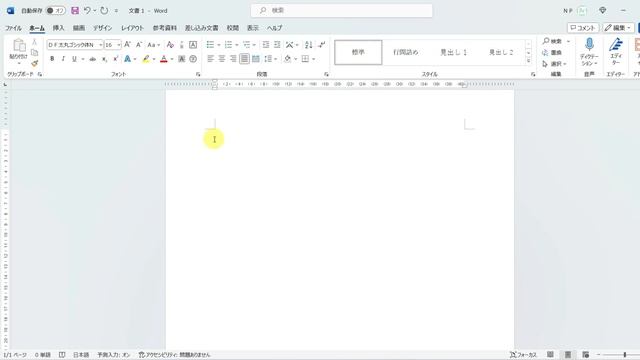This screenshot has width=640, height=360.
Task: Click the Copy icon in clipboard group
Action: pos(35,53)
